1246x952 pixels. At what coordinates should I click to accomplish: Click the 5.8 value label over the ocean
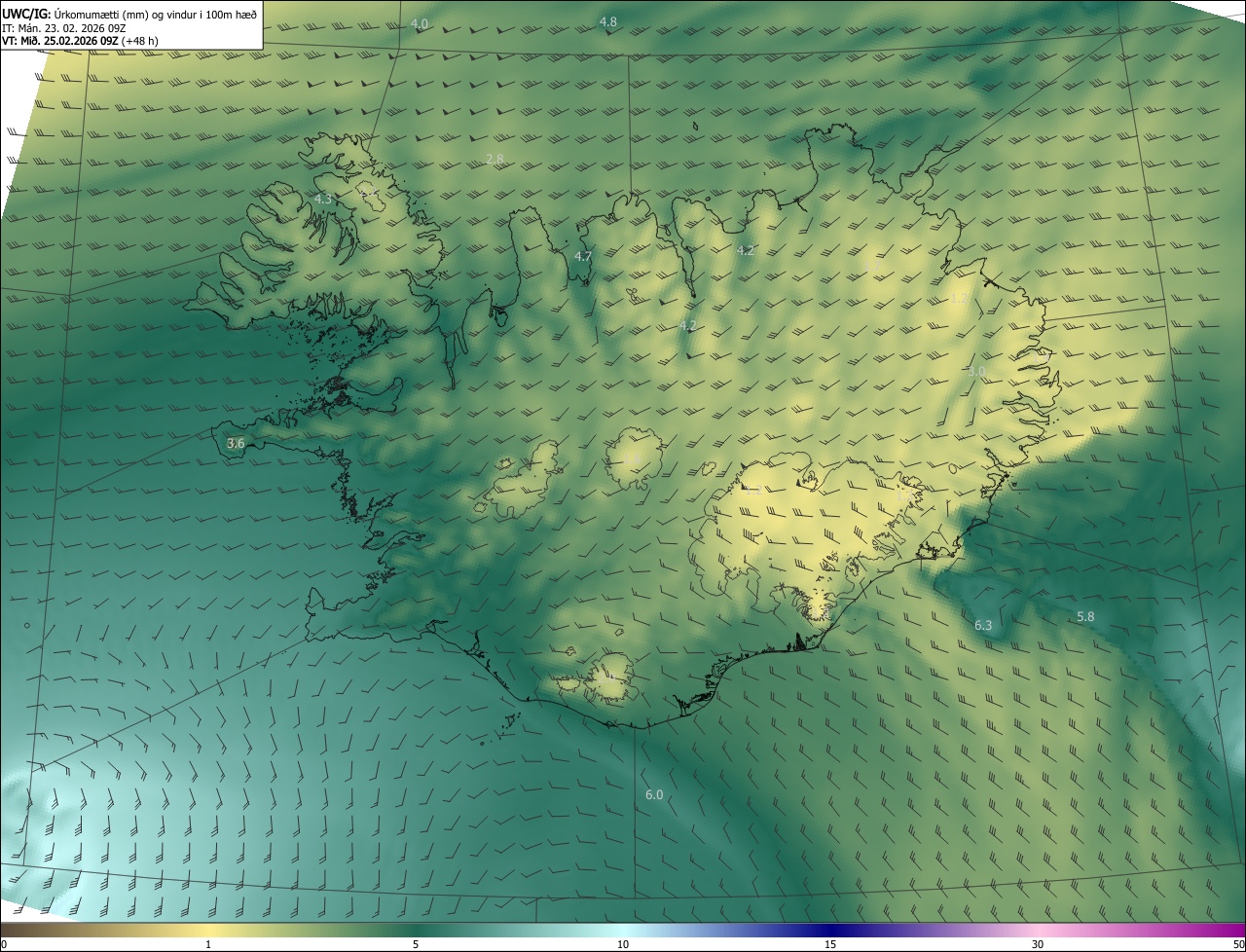[x=1085, y=617]
